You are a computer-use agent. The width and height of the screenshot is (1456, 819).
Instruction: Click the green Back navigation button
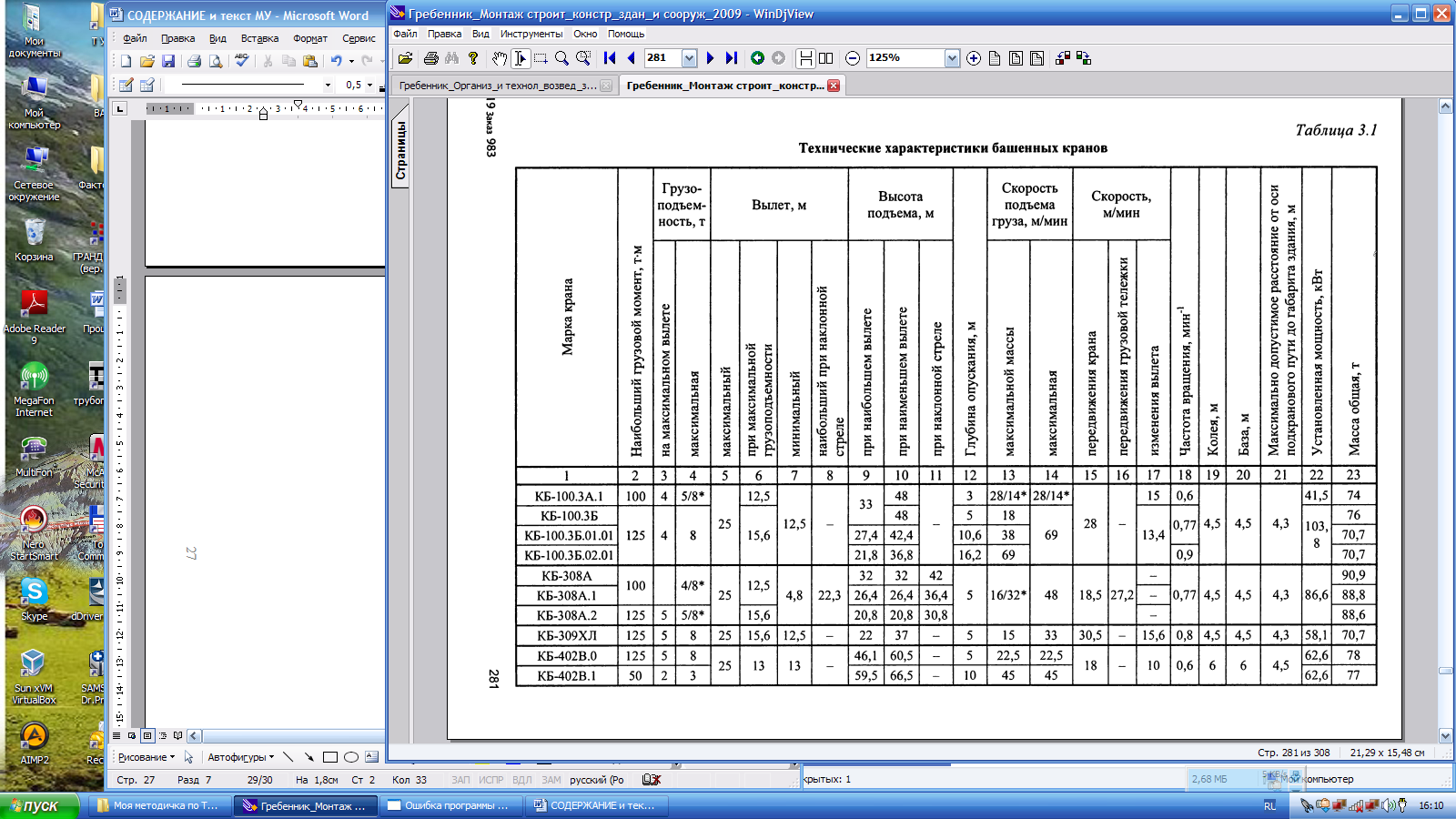point(757,58)
